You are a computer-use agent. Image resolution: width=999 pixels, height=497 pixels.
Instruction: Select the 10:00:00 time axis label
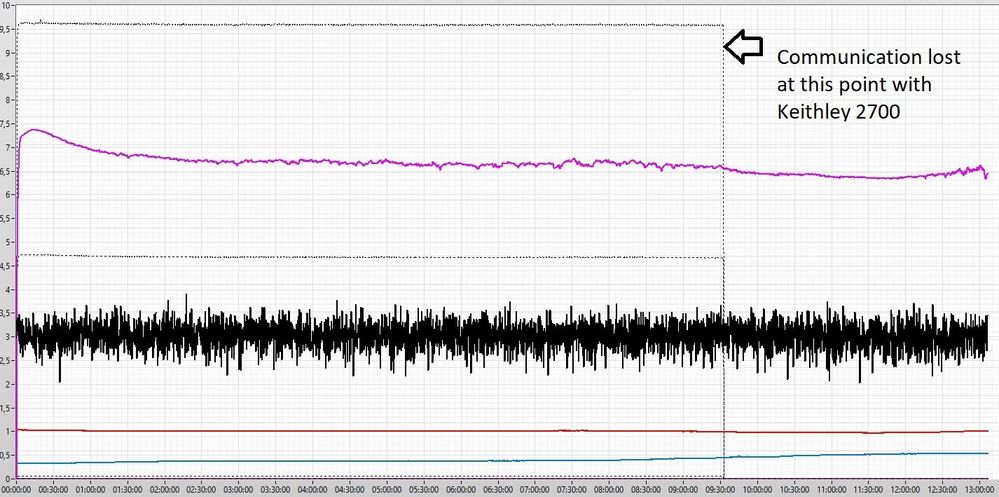click(756, 491)
